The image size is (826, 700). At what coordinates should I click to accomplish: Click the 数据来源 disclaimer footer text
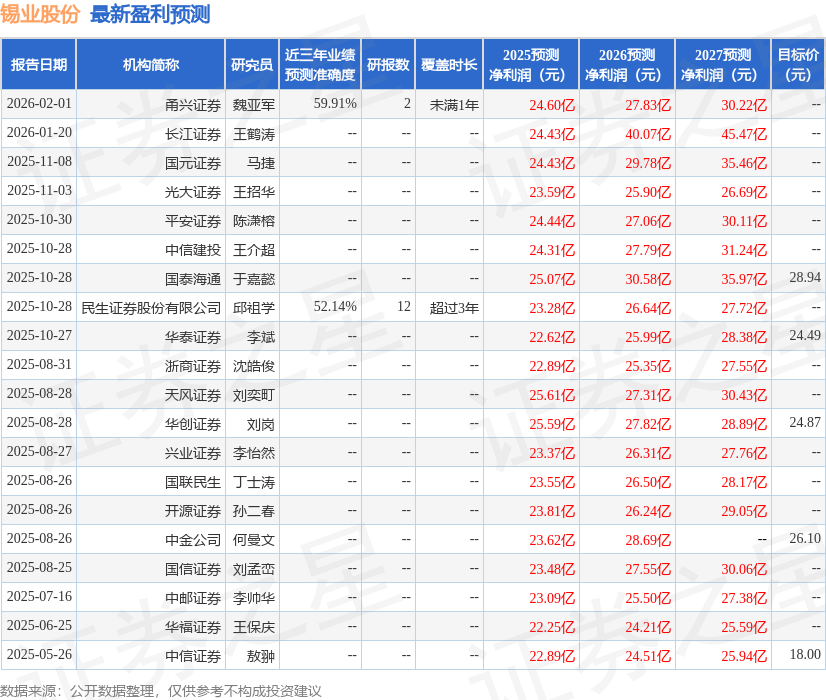coord(161,691)
